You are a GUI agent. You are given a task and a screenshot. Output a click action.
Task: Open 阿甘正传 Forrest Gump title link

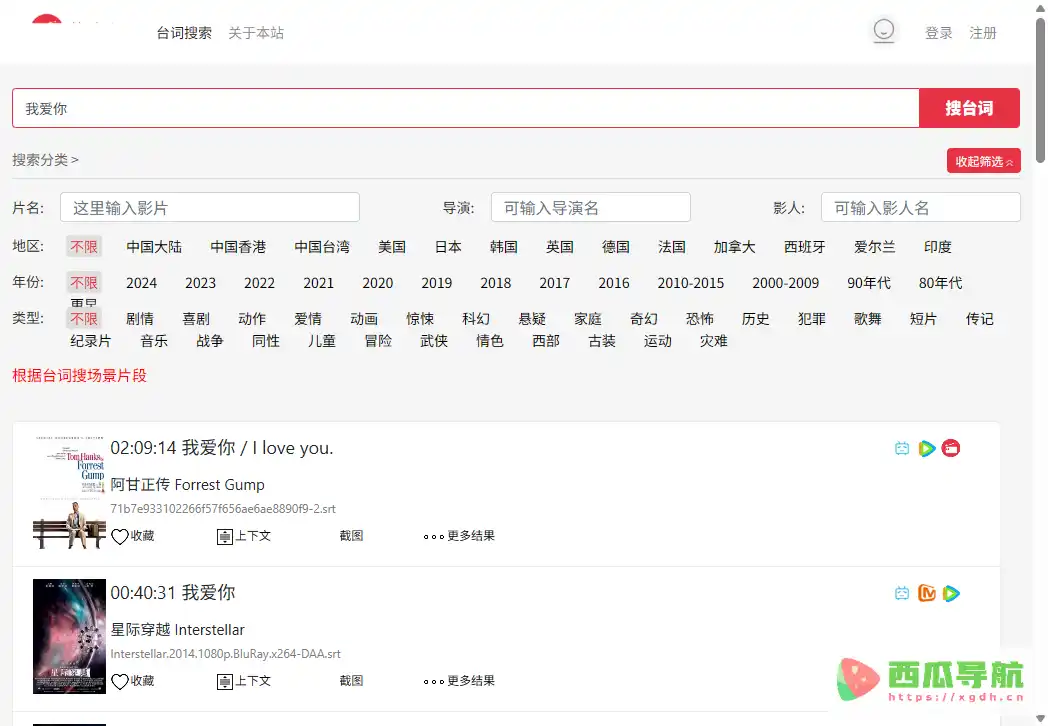188,485
